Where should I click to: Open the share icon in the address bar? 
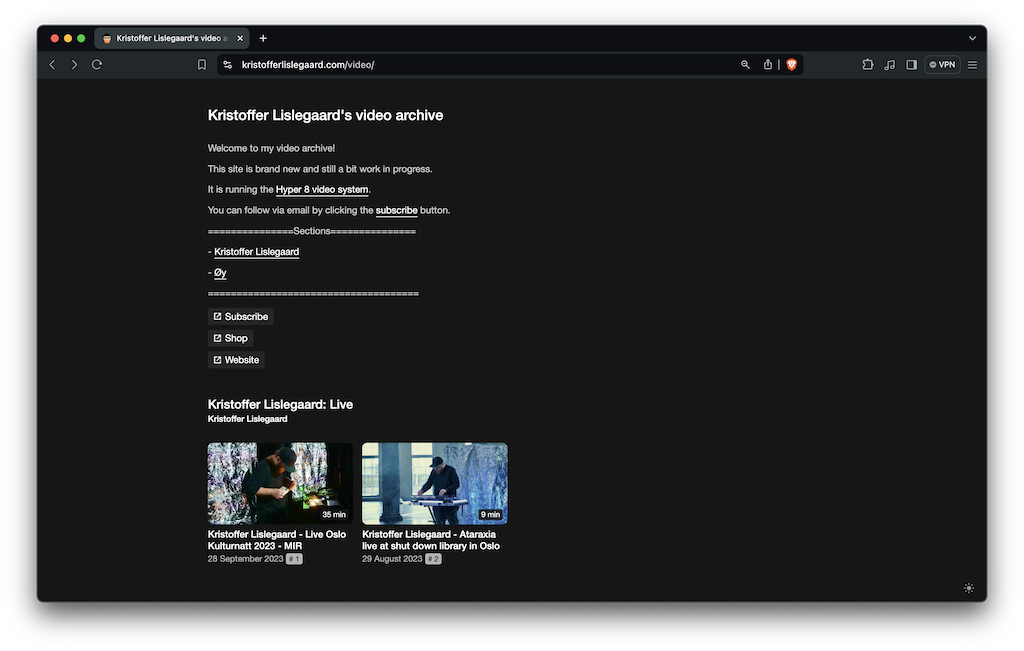[x=768, y=64]
